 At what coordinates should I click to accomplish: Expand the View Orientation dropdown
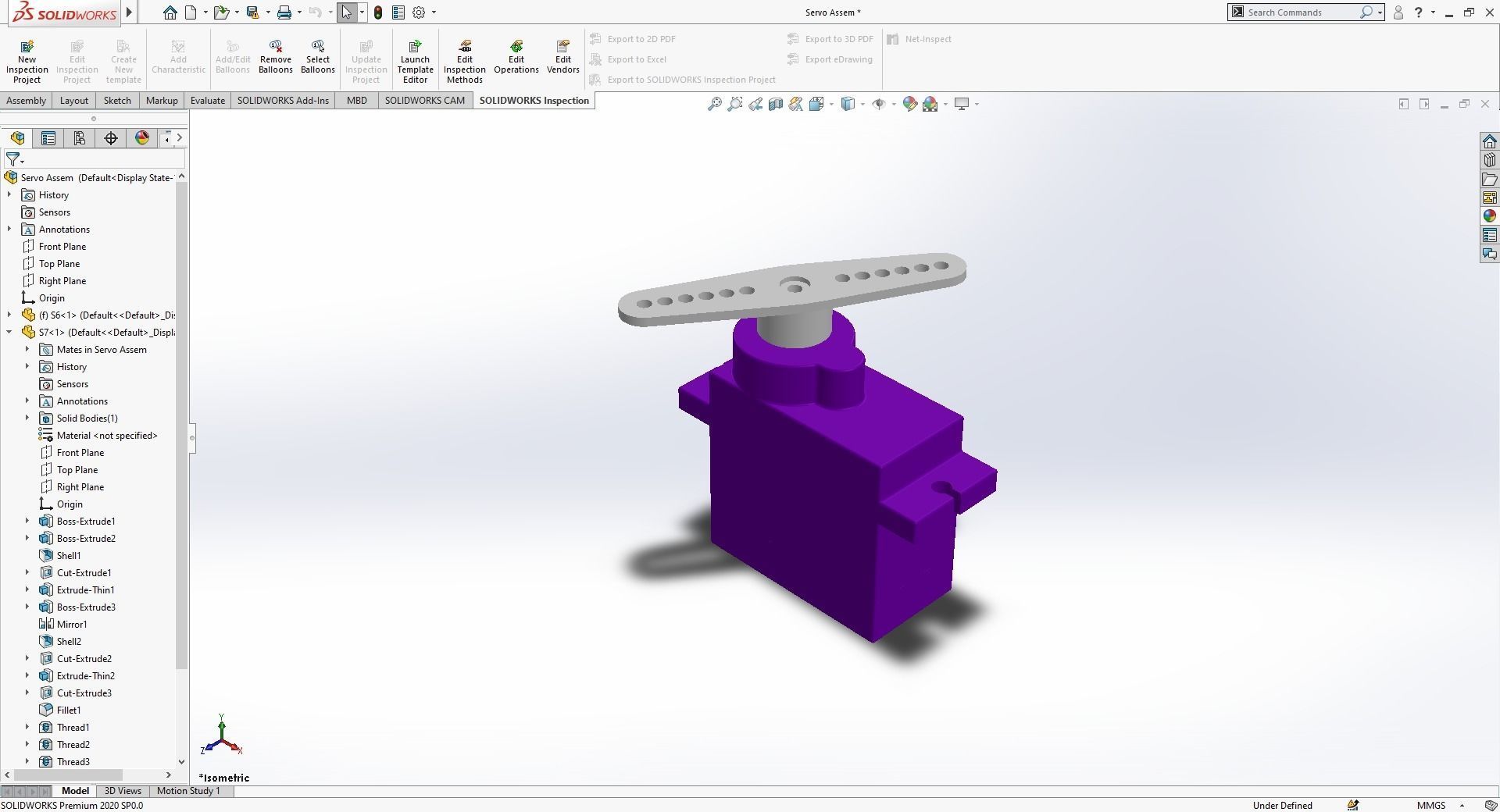pyautogui.click(x=862, y=104)
